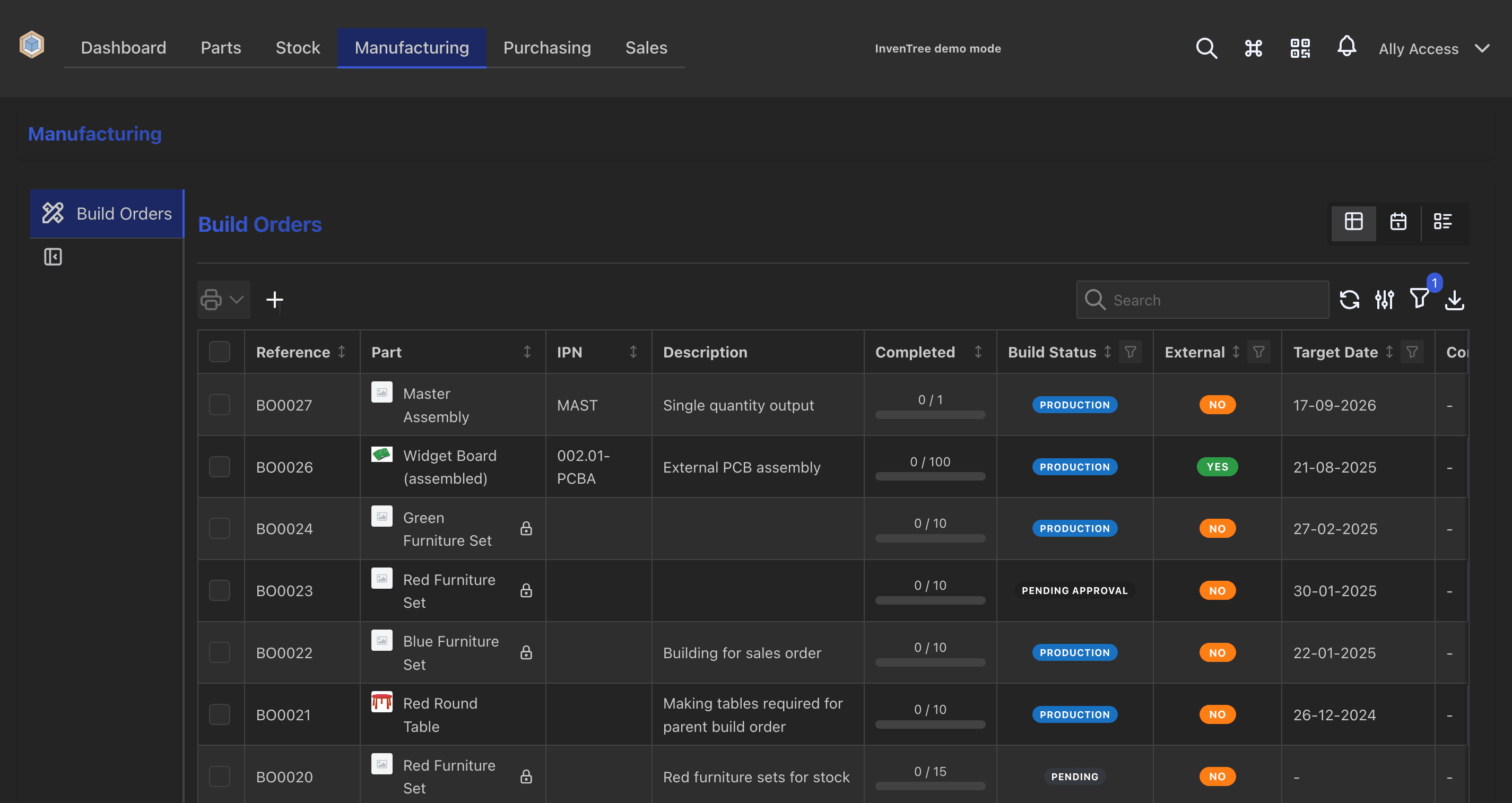The width and height of the screenshot is (1512, 803).
Task: Sort by Reference column
Action: (342, 352)
